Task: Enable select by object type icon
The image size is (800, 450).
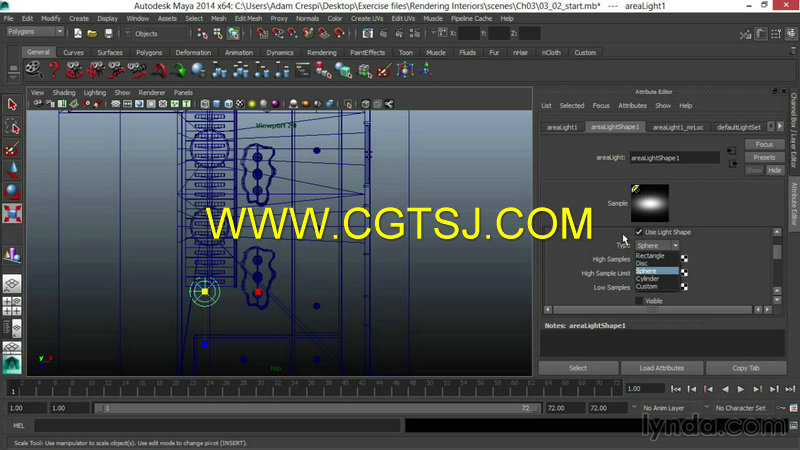Action: pos(218,34)
